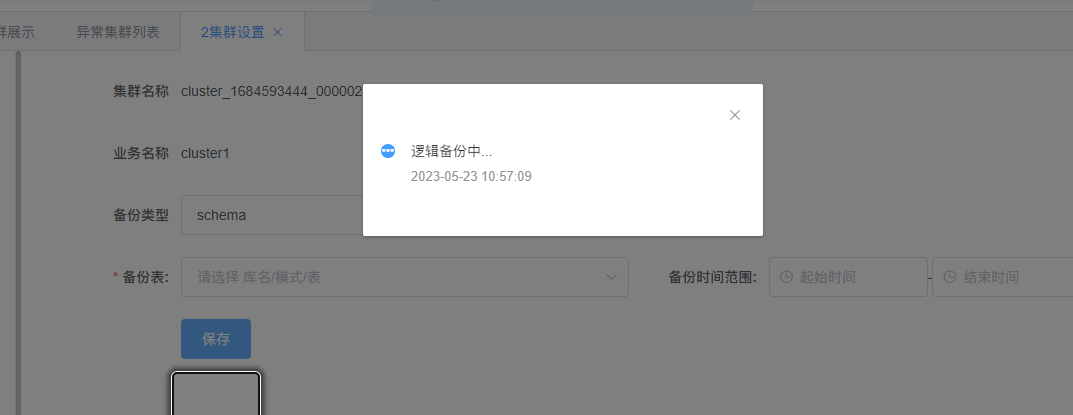Screen dimensions: 1073x415
Task: Switch to the partially visible 群展示 tab
Action: point(17,32)
